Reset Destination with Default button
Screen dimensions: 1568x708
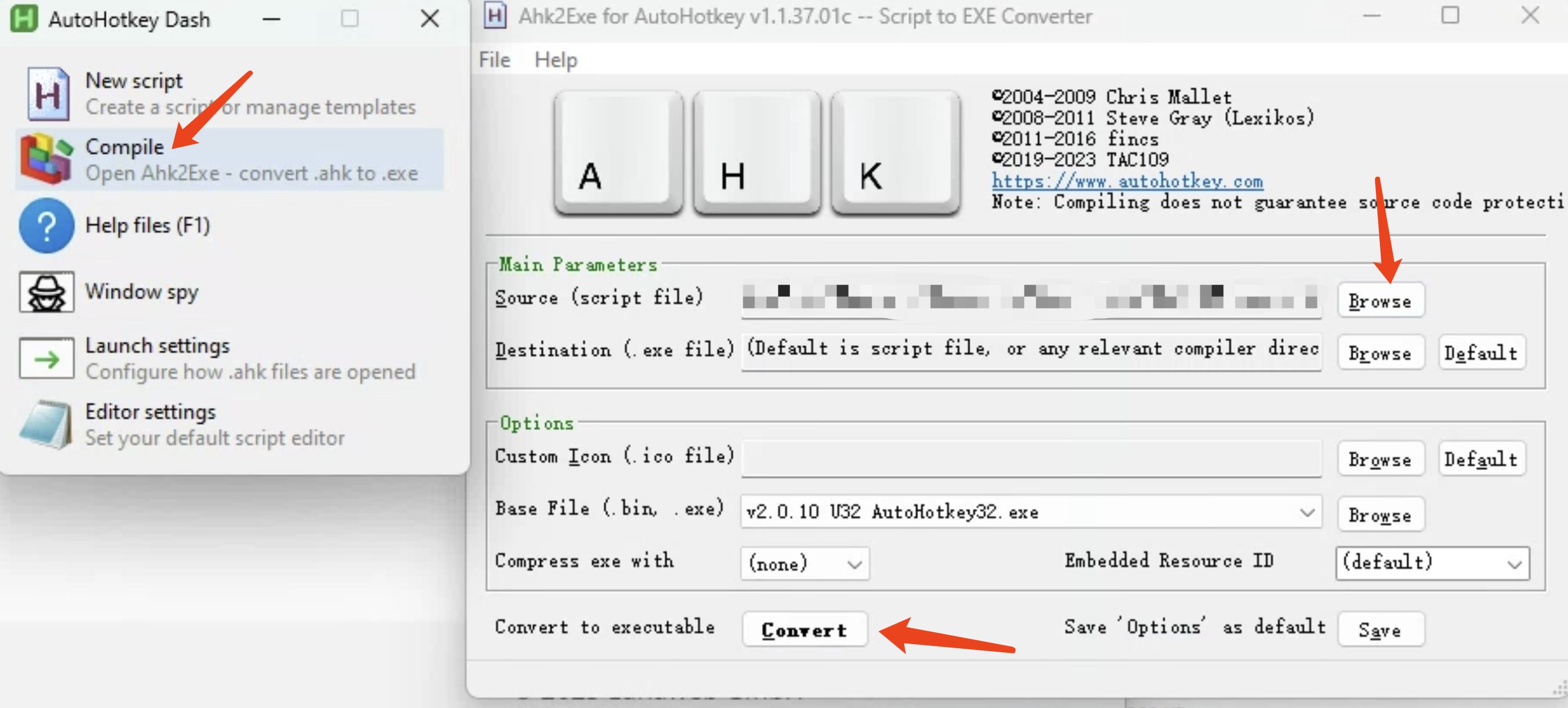1481,352
